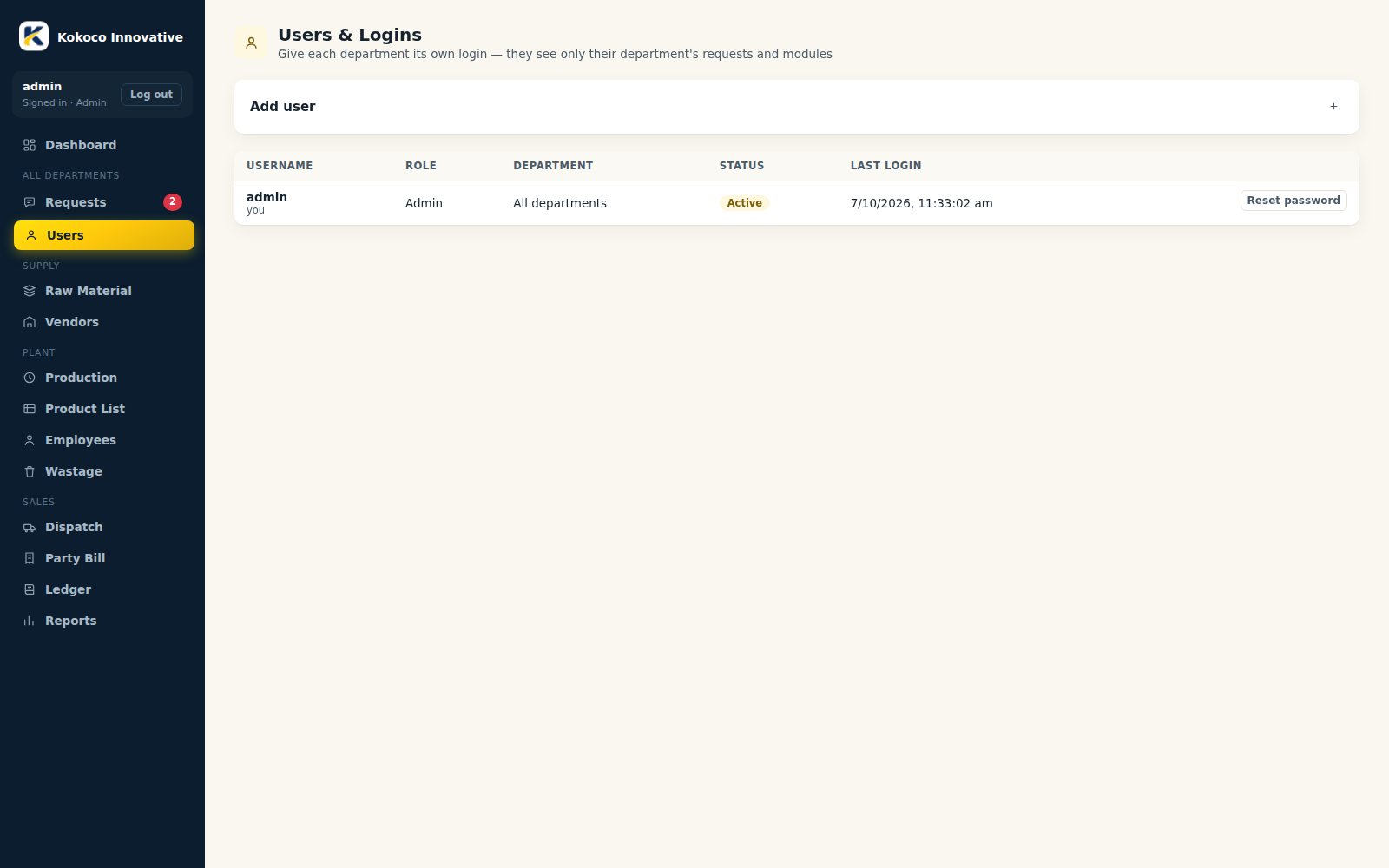The image size is (1389, 868).
Task: Click the Production clock icon
Action: click(30, 378)
